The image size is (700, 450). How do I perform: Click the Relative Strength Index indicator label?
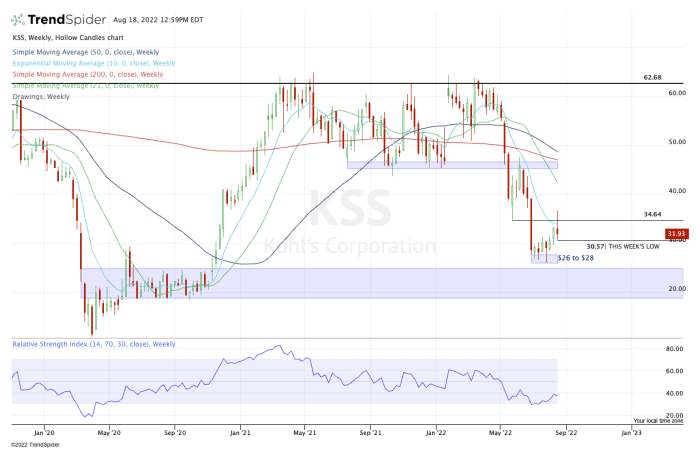point(94,344)
